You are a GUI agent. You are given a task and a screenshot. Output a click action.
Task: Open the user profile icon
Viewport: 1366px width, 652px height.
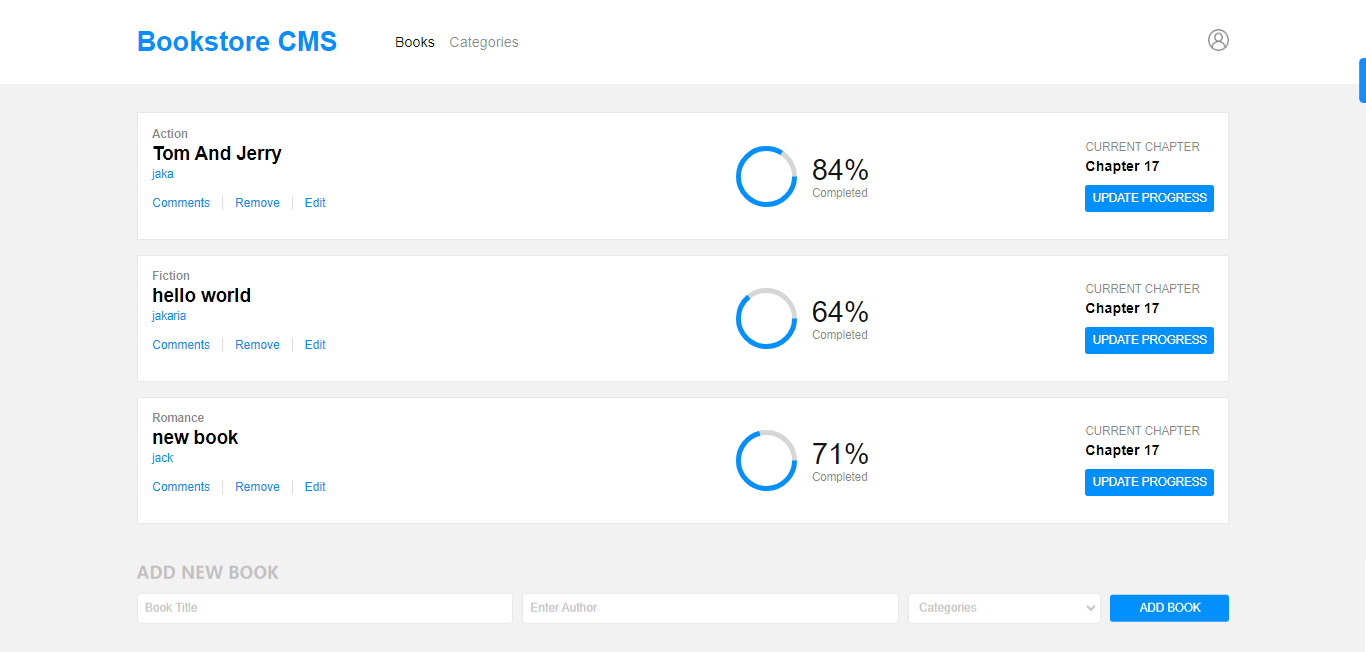point(1218,40)
